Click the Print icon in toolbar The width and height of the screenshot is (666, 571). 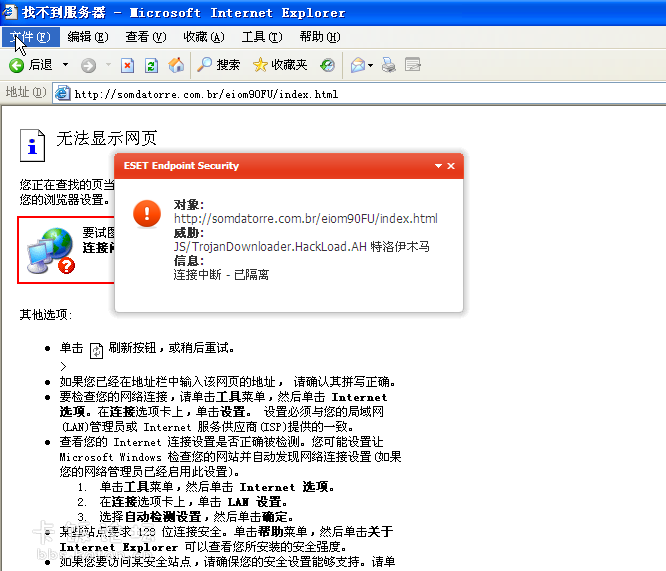click(389, 65)
